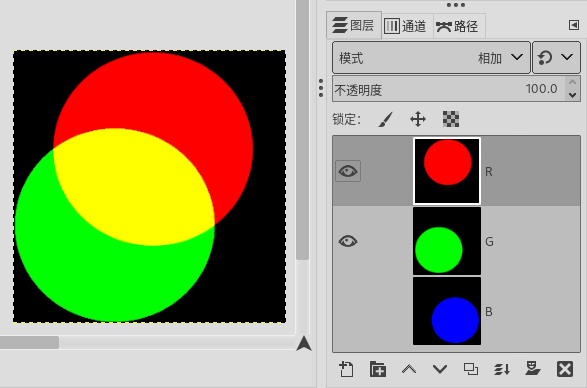Show the B layer by clicking its visibility box
The height and width of the screenshot is (388, 587).
click(x=348, y=311)
